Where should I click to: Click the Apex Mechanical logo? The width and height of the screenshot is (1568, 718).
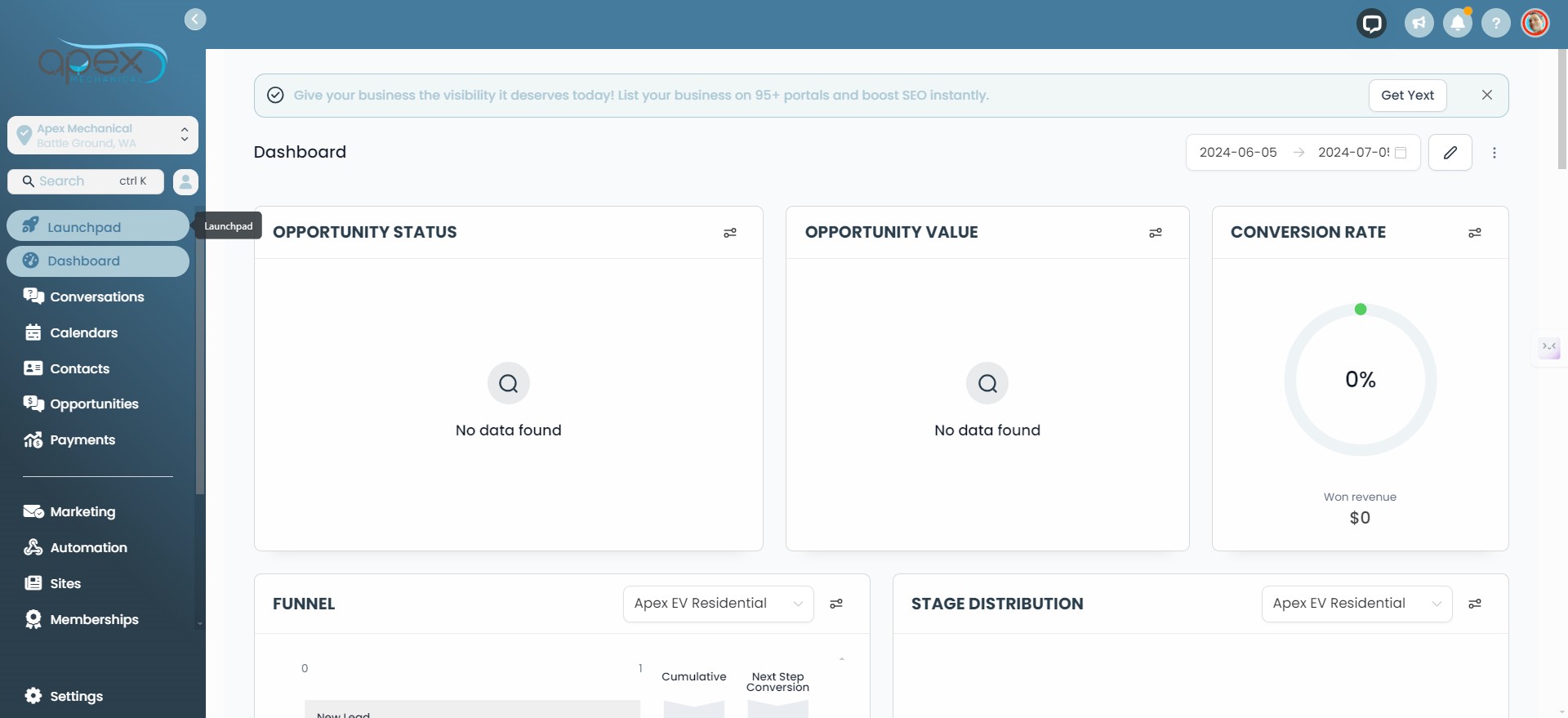point(102,62)
